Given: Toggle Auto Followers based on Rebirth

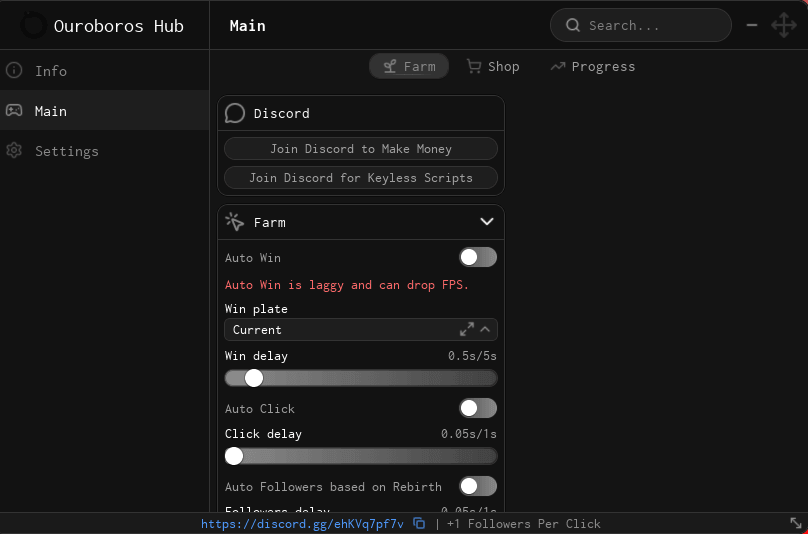Looking at the screenshot, I should [x=478, y=486].
